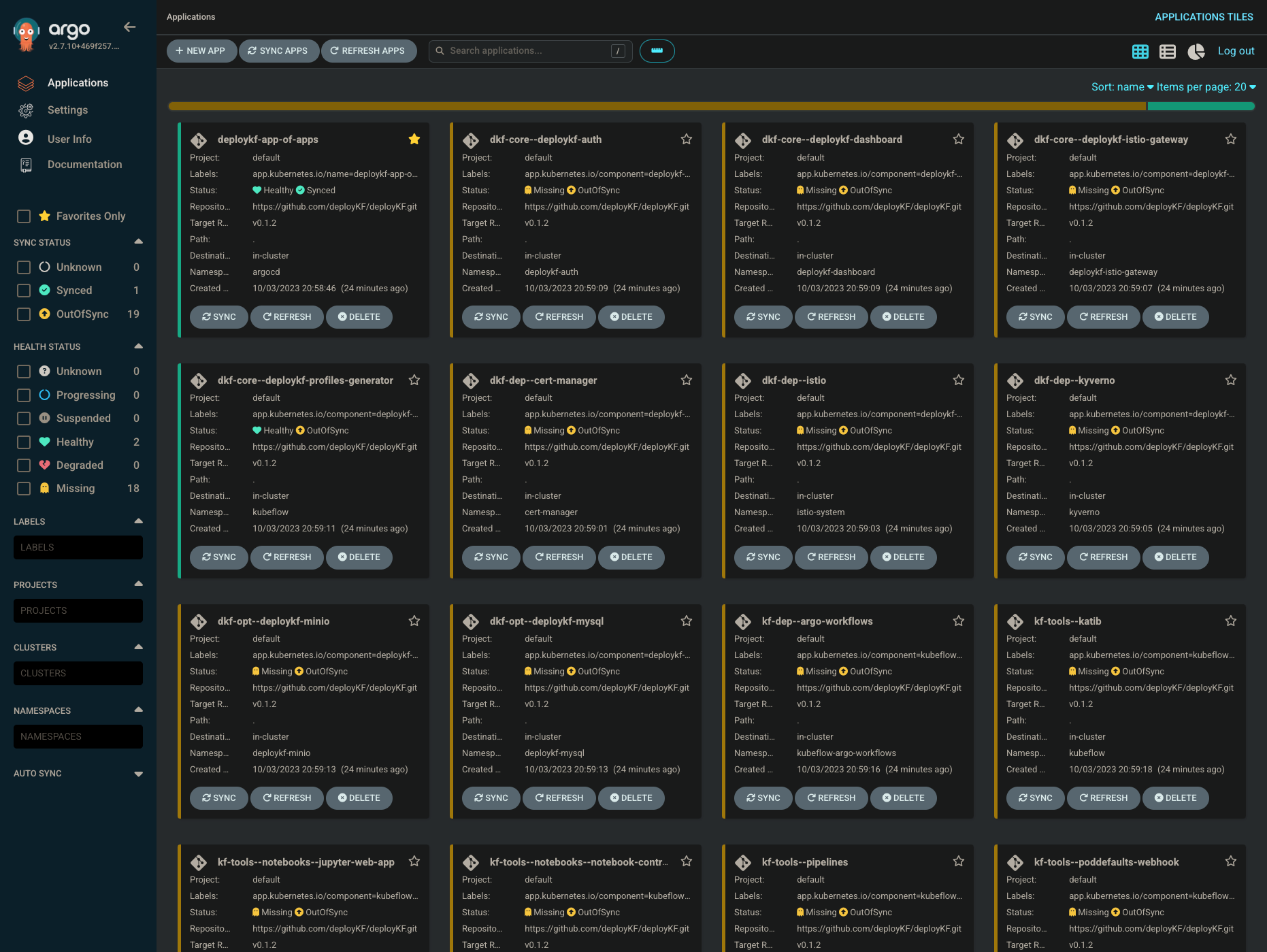Click the git icon on dkf-dep--istio tile
The image size is (1267, 952).
(x=743, y=381)
